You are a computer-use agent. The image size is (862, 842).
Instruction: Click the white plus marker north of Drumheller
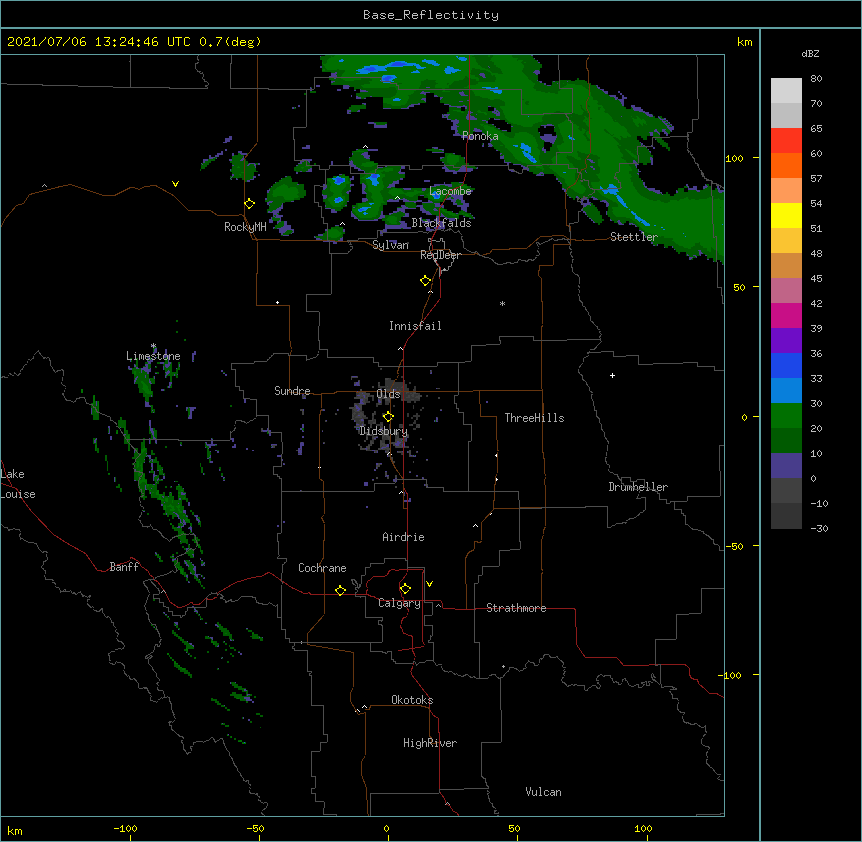[x=612, y=375]
